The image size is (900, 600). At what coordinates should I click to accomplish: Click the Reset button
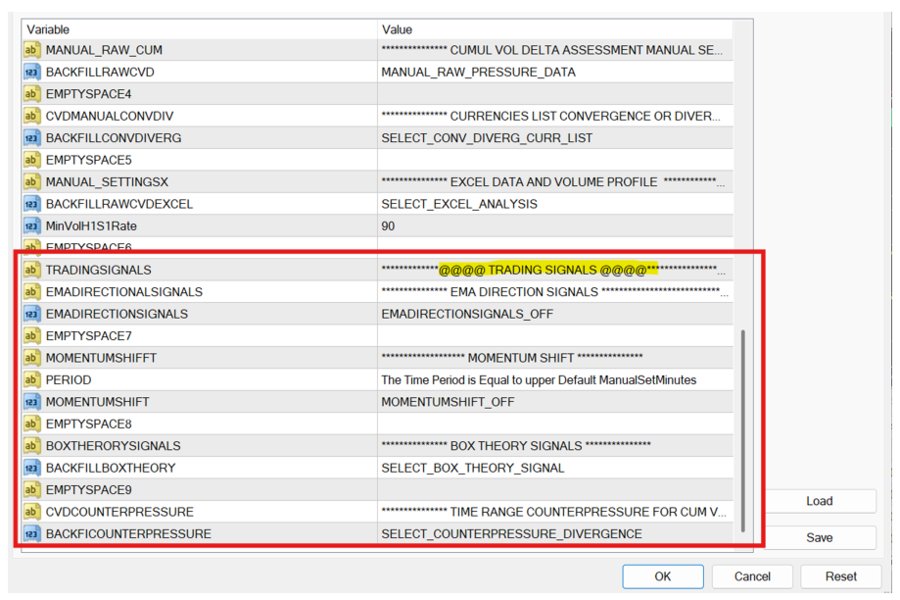pos(841,576)
